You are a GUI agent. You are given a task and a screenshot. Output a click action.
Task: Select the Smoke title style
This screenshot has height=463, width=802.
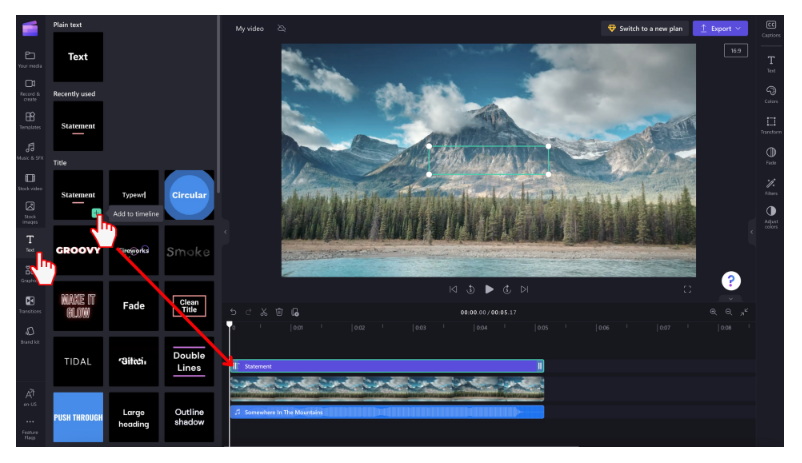[x=189, y=250]
